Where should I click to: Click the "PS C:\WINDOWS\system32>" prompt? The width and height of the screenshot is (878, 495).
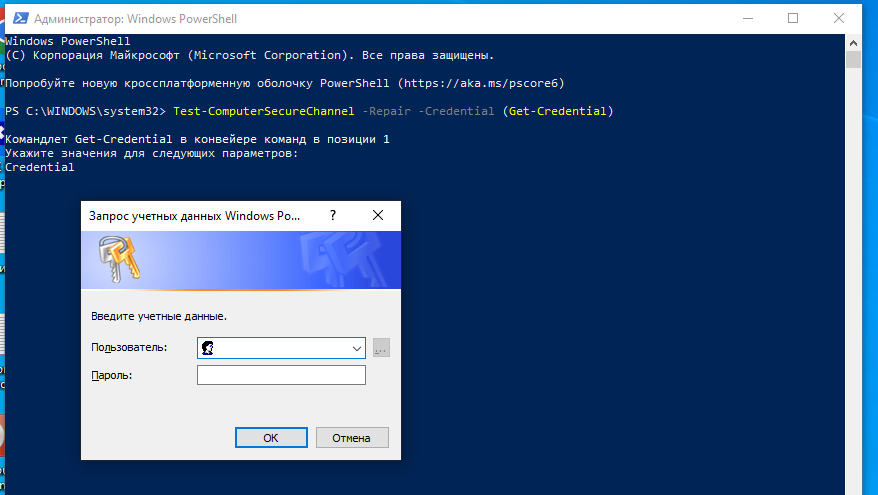[x=86, y=111]
